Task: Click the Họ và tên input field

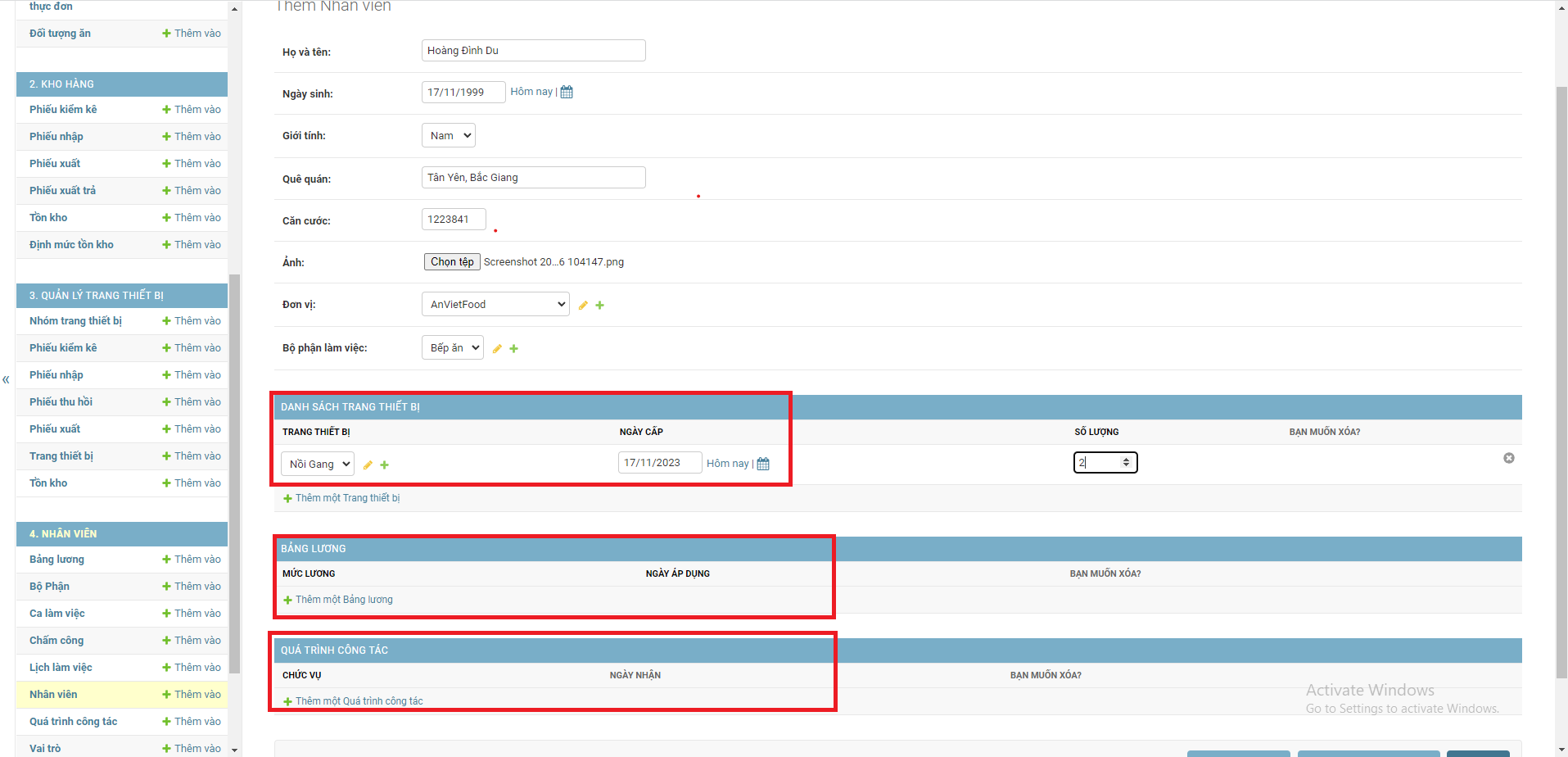Action: pos(533,51)
